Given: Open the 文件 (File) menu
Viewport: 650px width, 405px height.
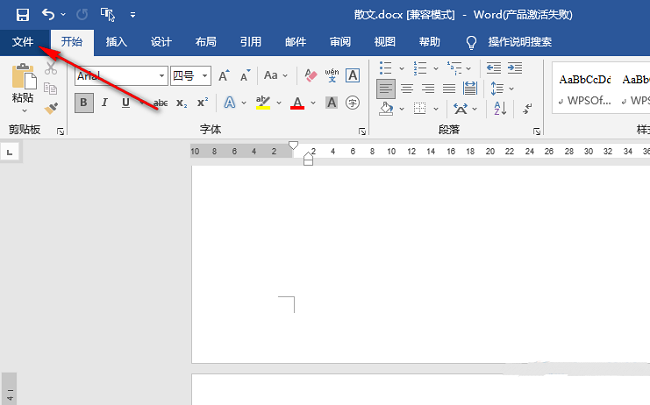Looking at the screenshot, I should 23,42.
